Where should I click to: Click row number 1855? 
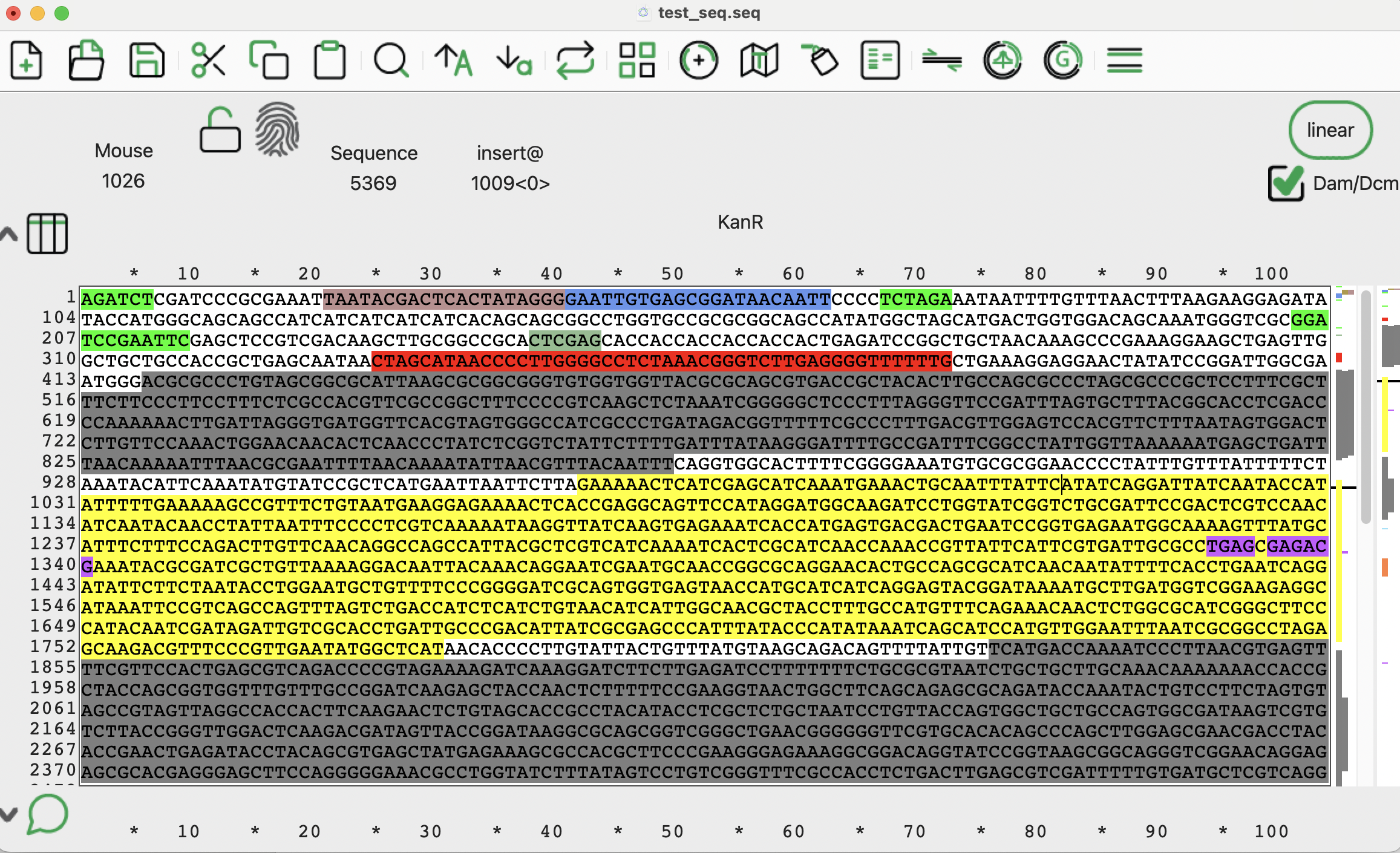53,667
